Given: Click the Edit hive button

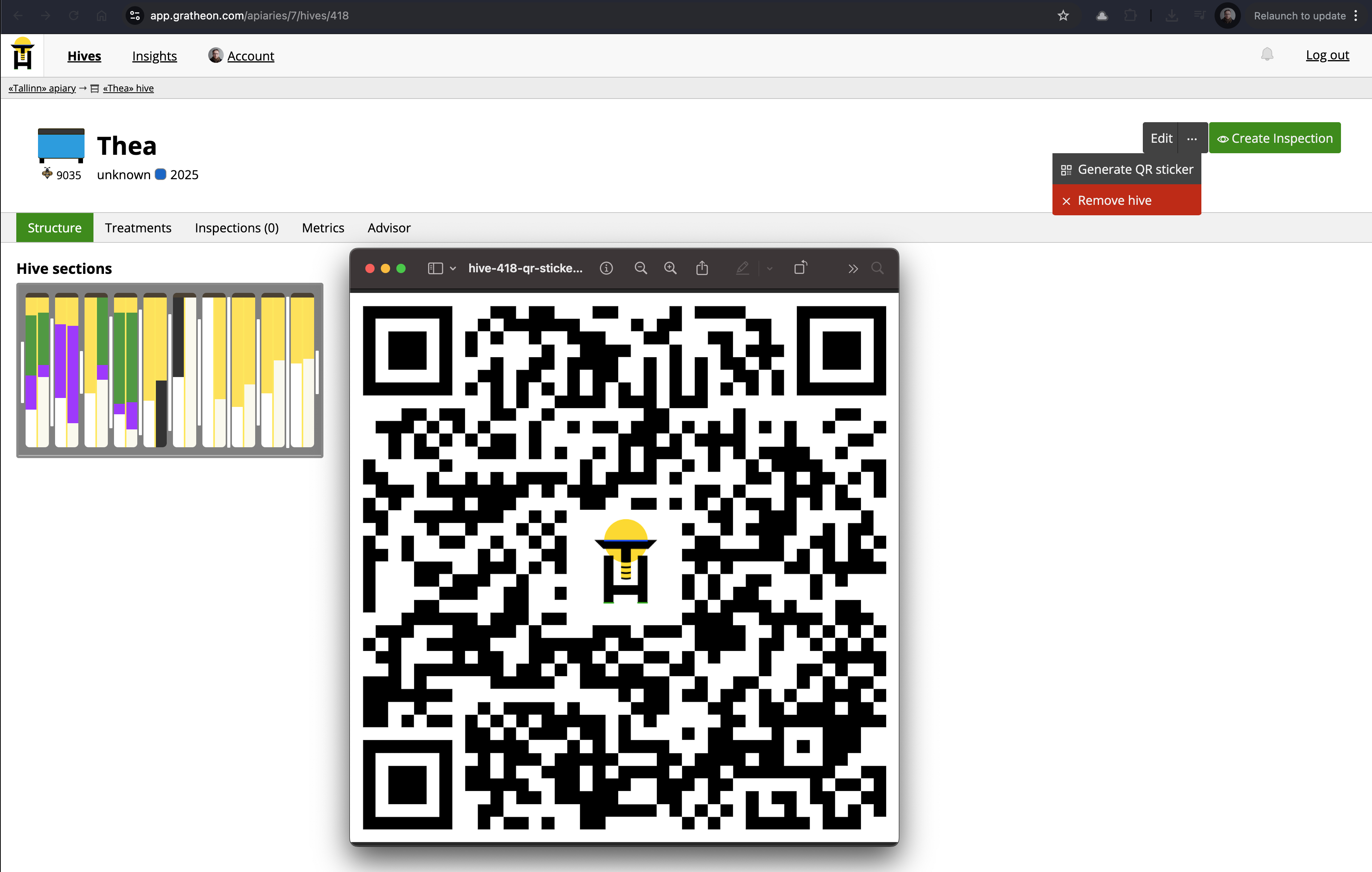Looking at the screenshot, I should tap(1161, 138).
